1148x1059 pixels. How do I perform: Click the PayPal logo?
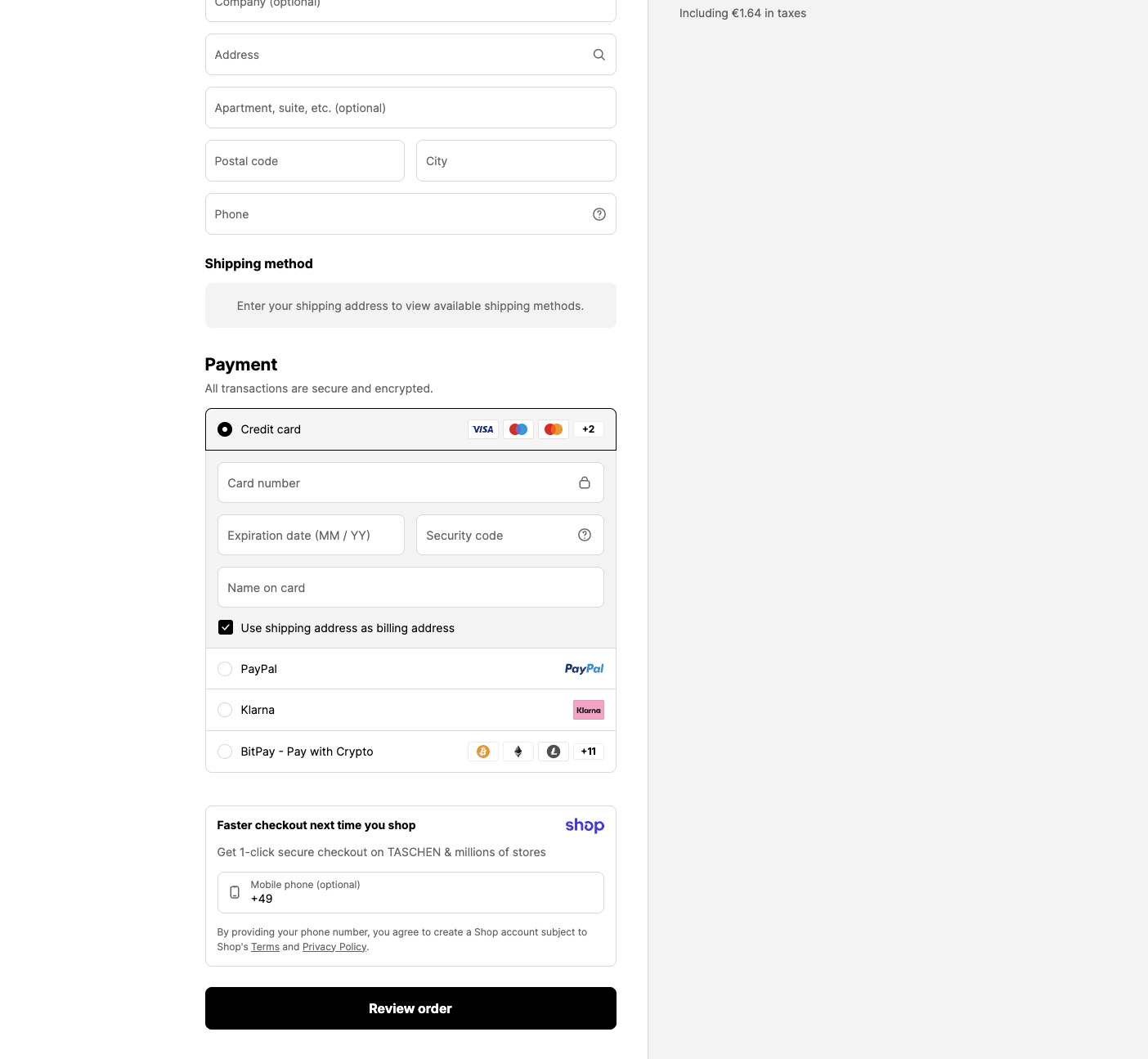[584, 669]
